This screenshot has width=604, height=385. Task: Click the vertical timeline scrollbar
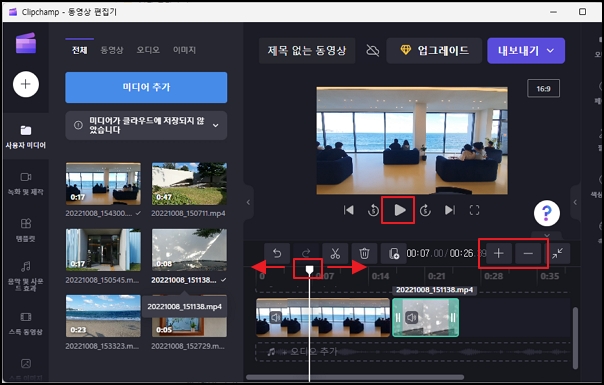[575, 338]
